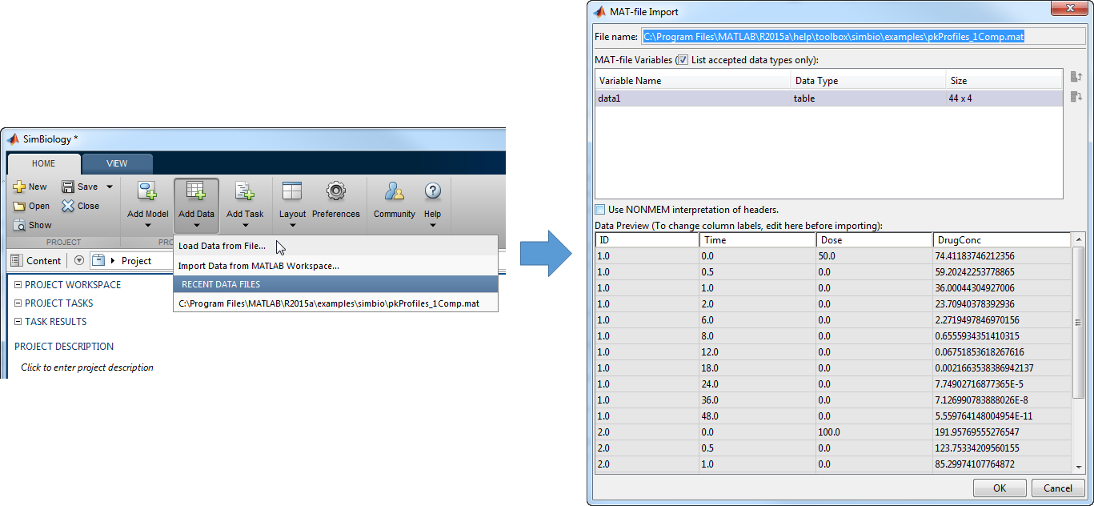The image size is (1094, 506).
Task: Click the Layout grid icon
Action: (292, 192)
